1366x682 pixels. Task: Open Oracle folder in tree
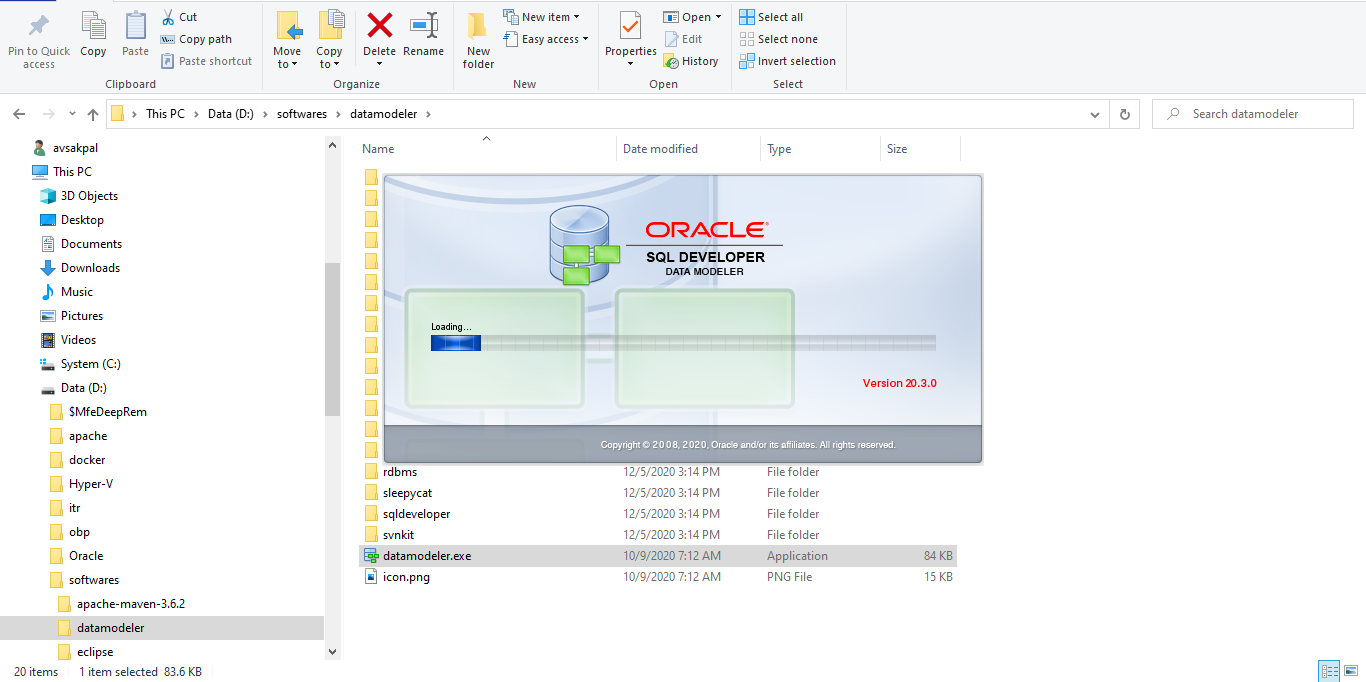[86, 556]
